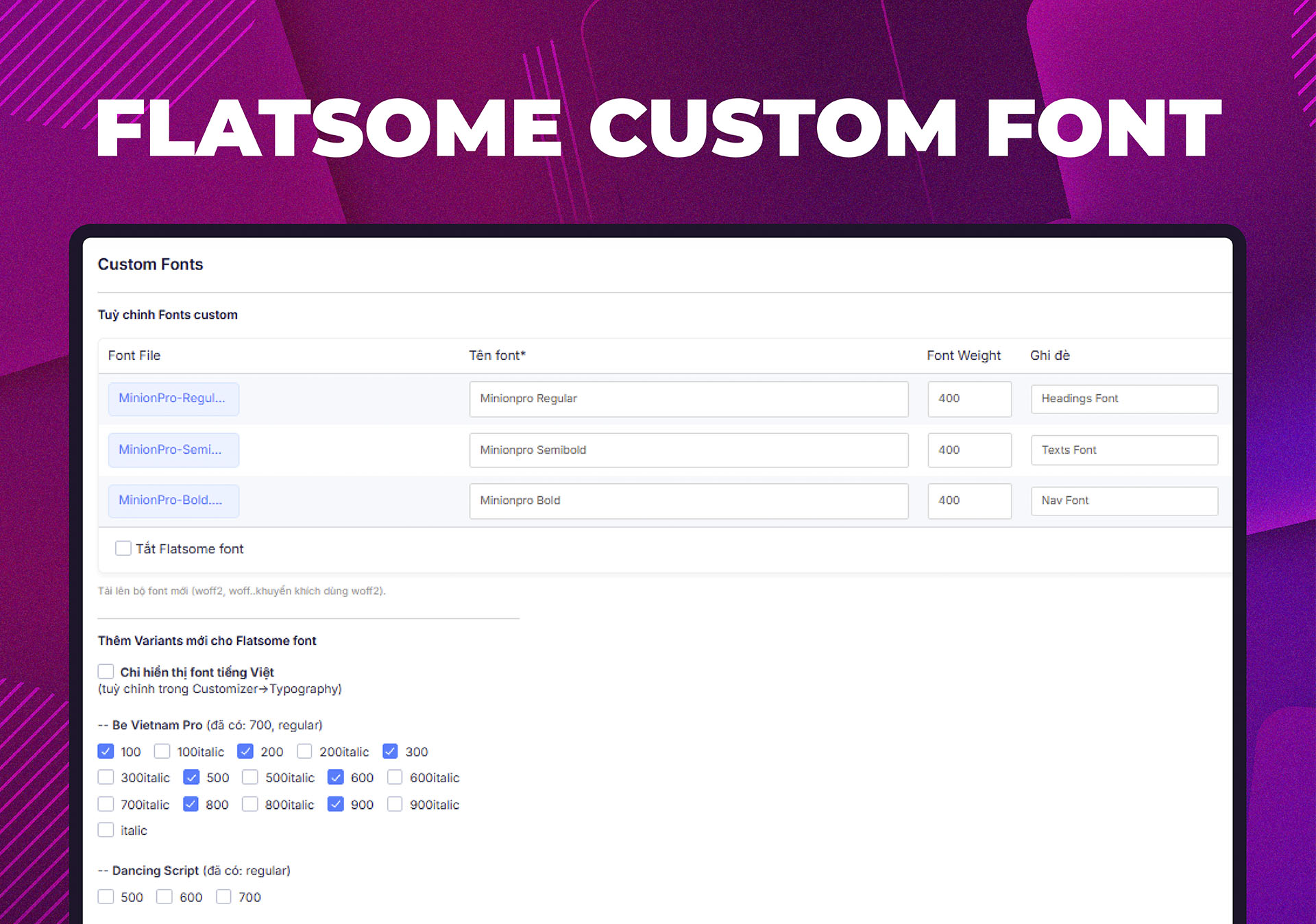Screen dimensions: 1316x924
Task: Edit the Minionpro Bold font name field
Action: (689, 501)
